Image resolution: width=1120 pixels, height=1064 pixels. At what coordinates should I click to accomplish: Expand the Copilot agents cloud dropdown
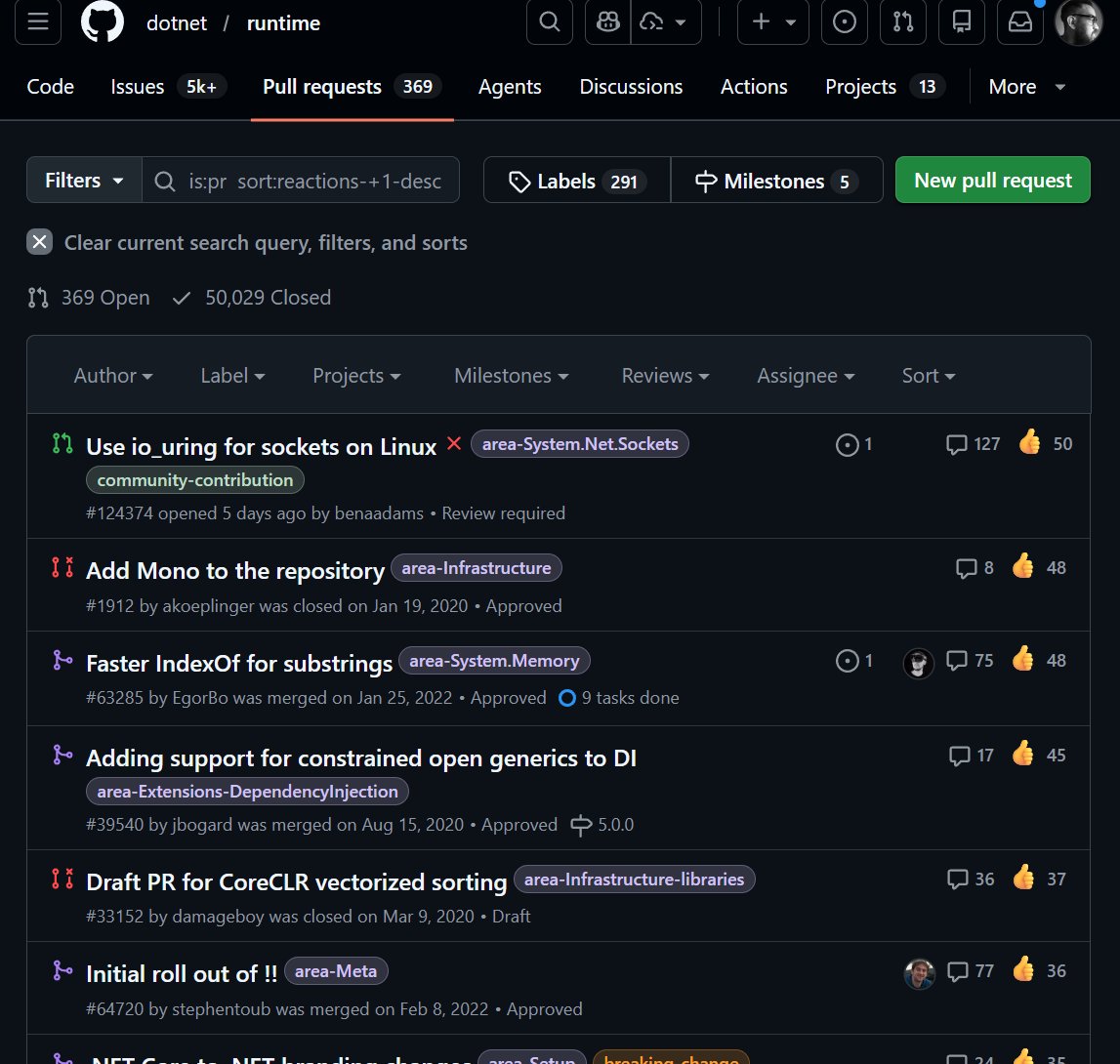(666, 22)
